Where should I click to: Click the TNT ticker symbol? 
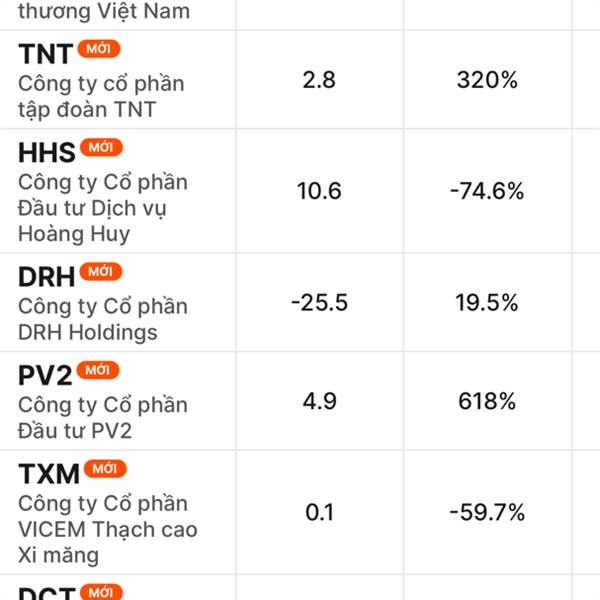(46, 55)
